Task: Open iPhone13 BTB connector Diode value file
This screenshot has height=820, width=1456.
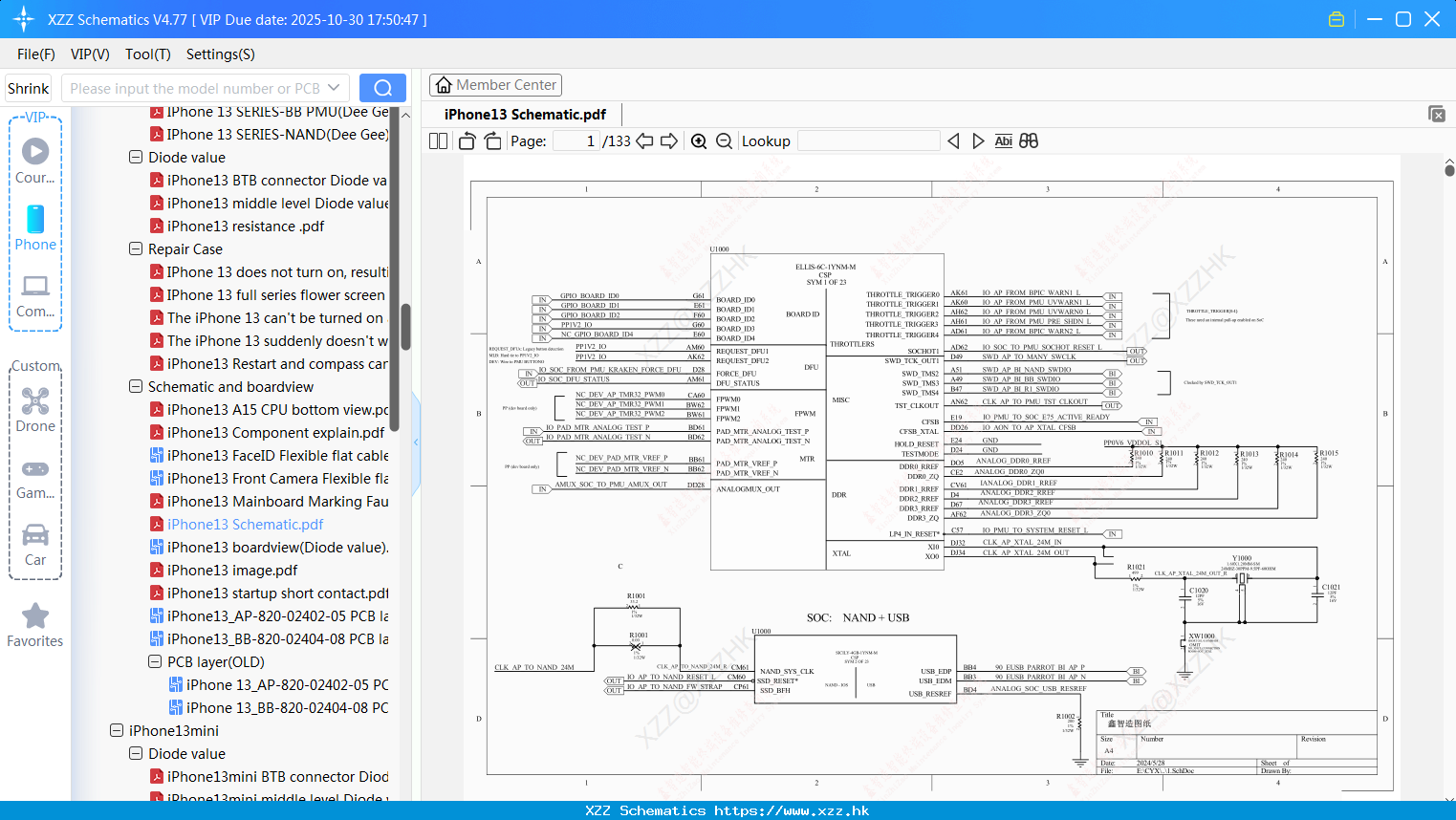Action: click(x=269, y=180)
